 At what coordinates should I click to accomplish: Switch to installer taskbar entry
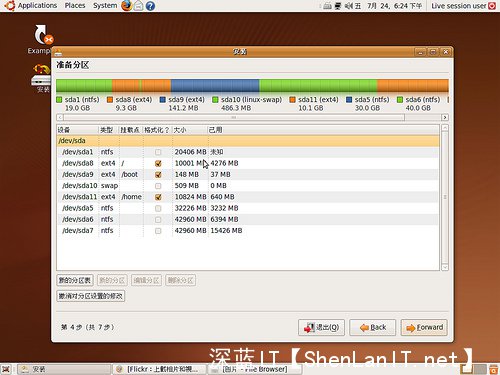(x=64, y=369)
